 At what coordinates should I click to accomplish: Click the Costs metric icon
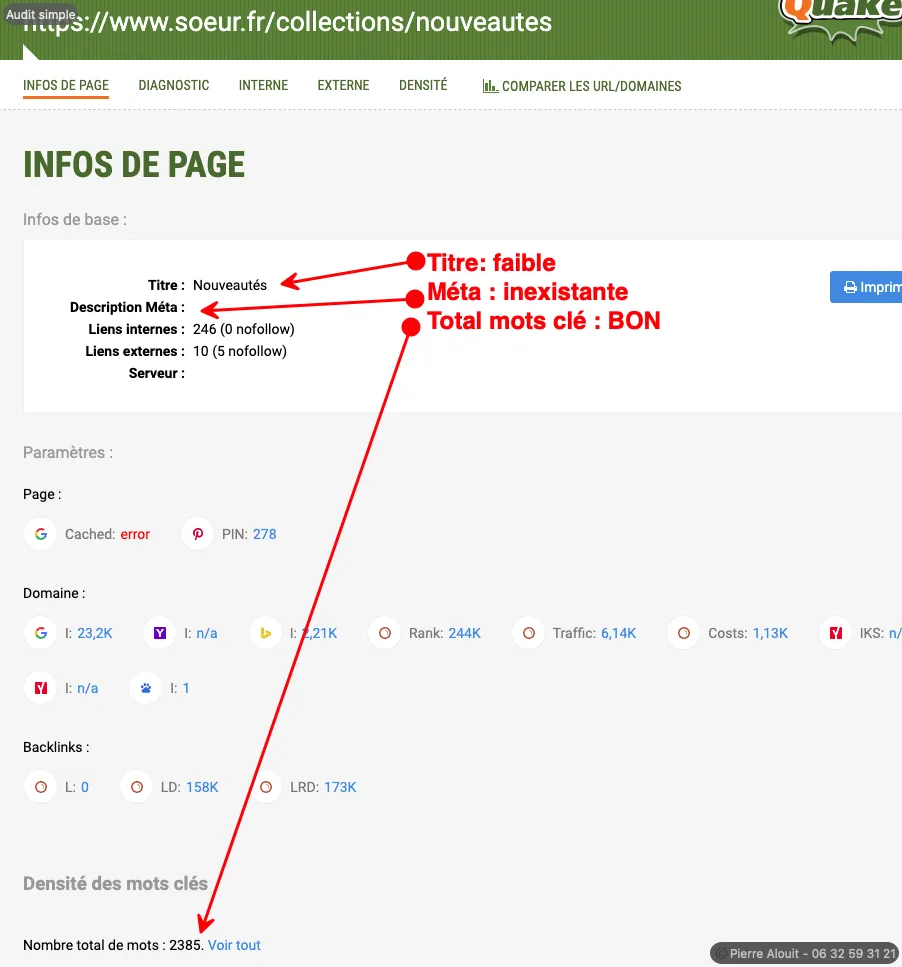click(x=684, y=633)
